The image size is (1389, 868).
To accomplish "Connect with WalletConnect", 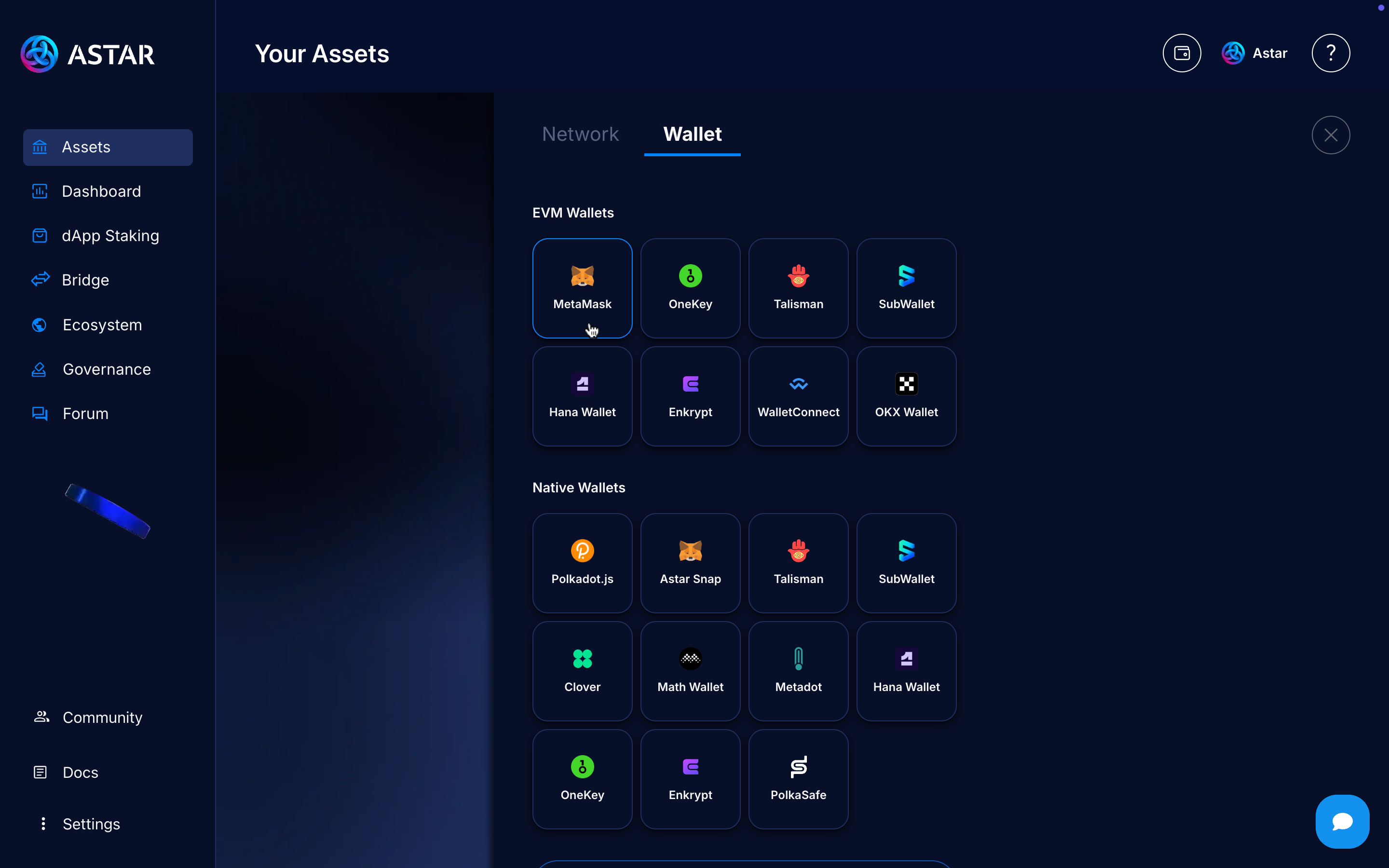I will (798, 396).
